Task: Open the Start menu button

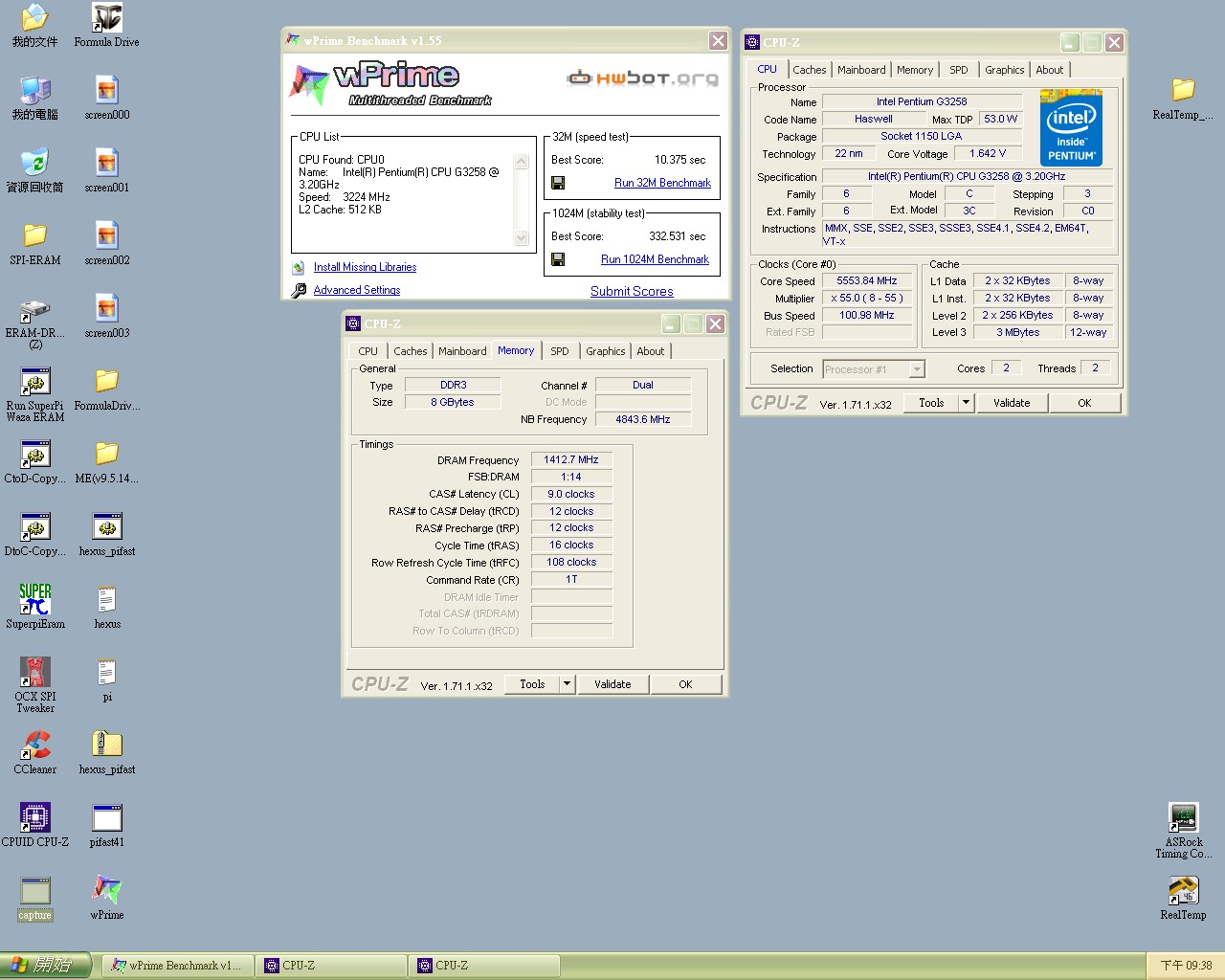Action: click(46, 966)
